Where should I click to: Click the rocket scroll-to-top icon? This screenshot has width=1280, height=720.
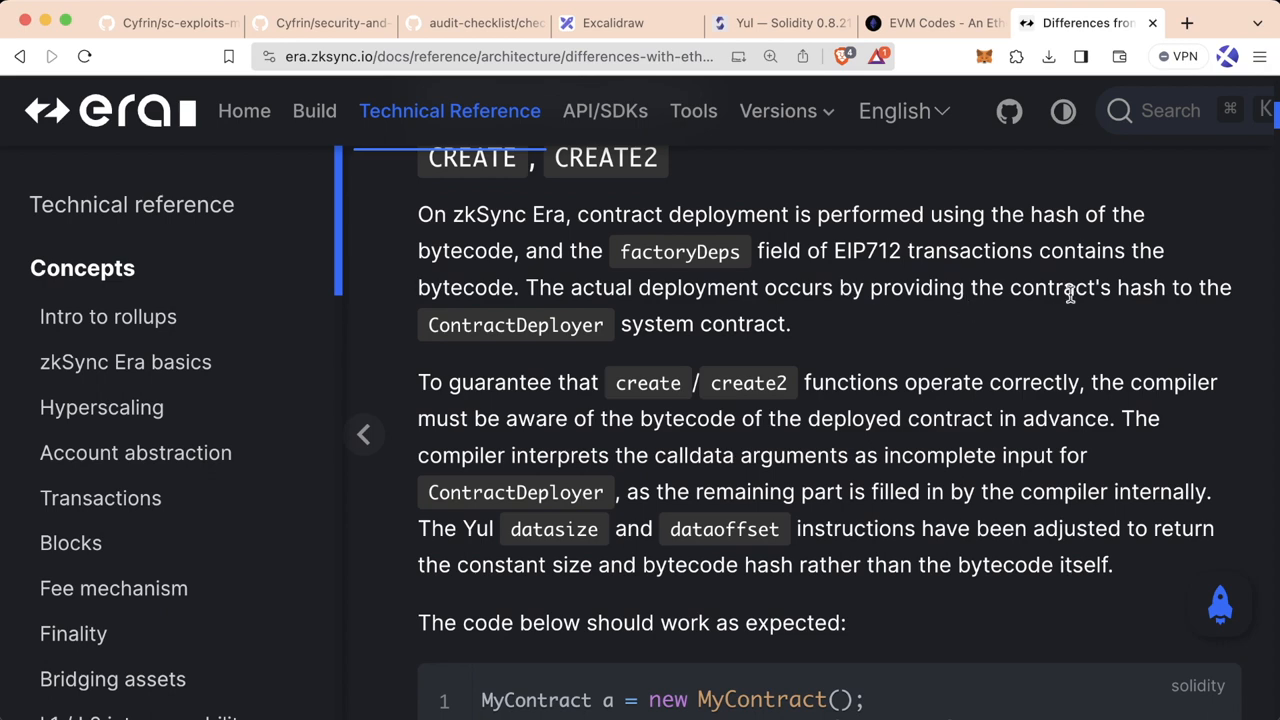1220,604
